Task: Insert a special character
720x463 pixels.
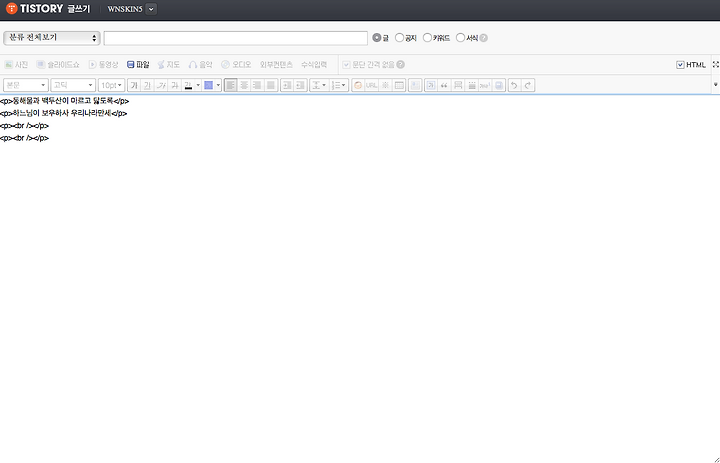Action: click(385, 85)
